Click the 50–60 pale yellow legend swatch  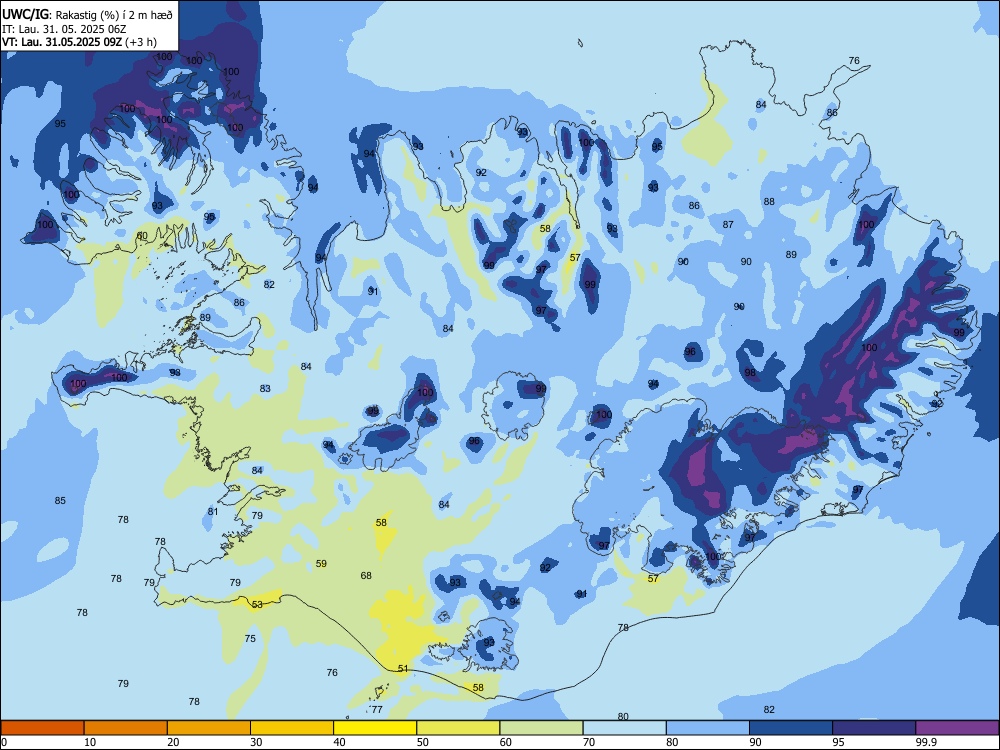(x=458, y=728)
